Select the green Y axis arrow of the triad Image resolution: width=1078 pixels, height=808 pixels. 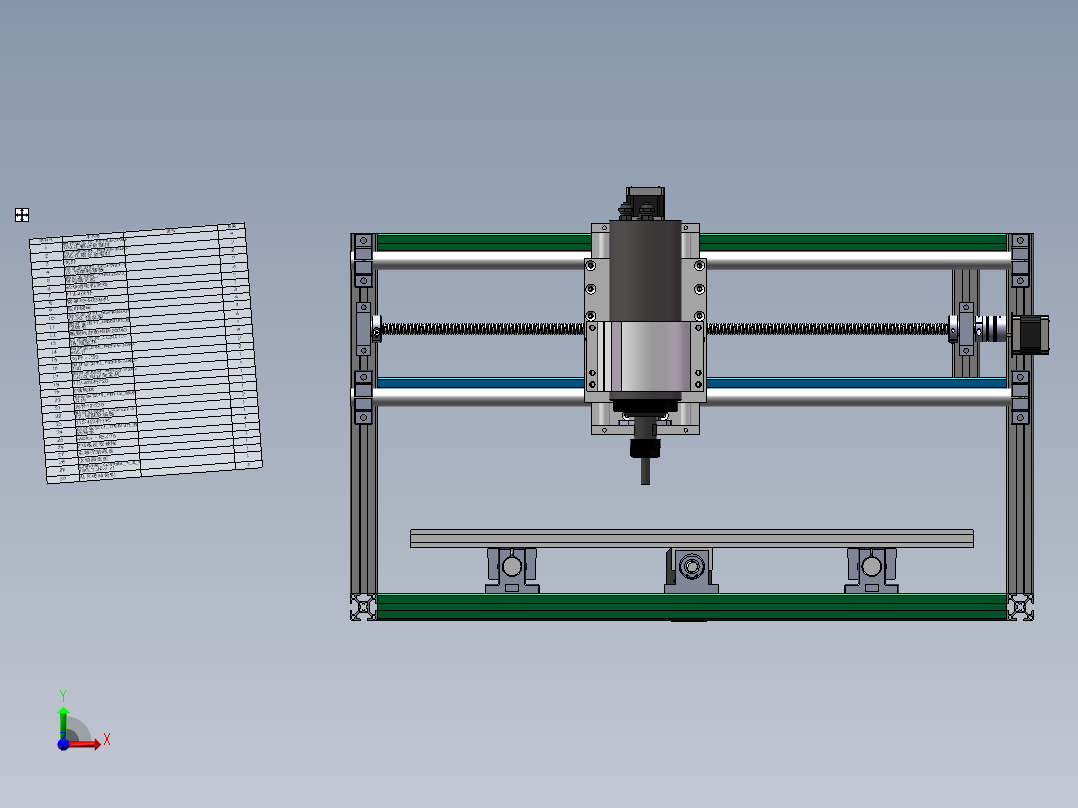(x=63, y=722)
